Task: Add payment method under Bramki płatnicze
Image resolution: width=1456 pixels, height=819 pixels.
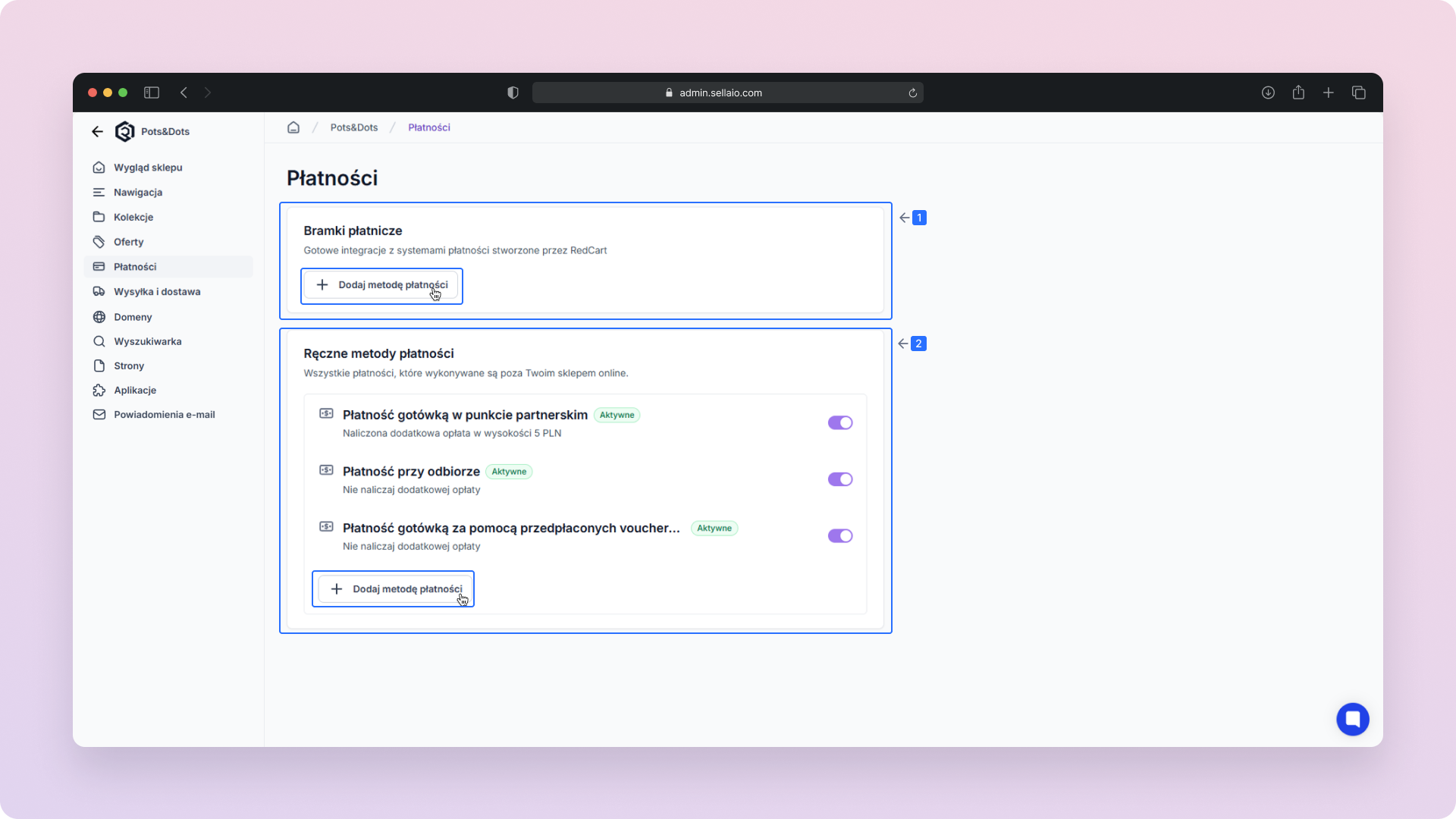Action: 381,285
